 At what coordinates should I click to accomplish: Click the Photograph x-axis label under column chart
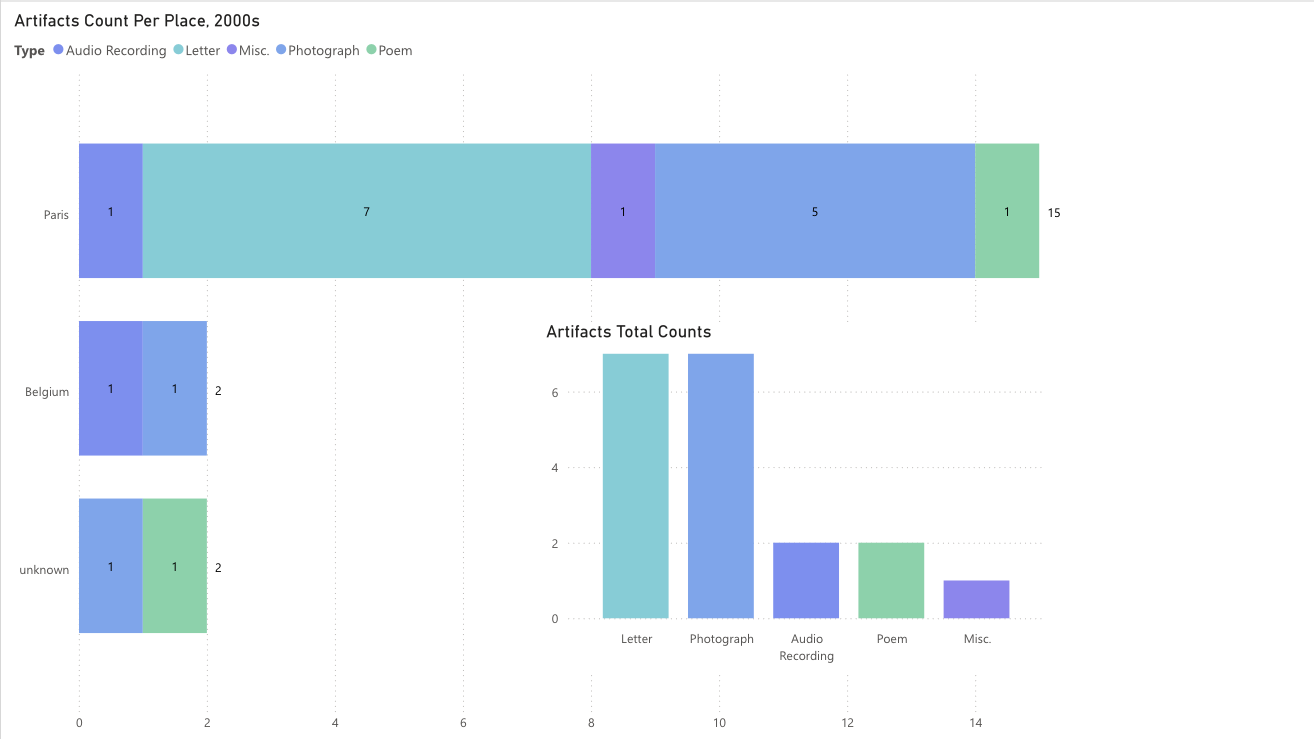721,639
